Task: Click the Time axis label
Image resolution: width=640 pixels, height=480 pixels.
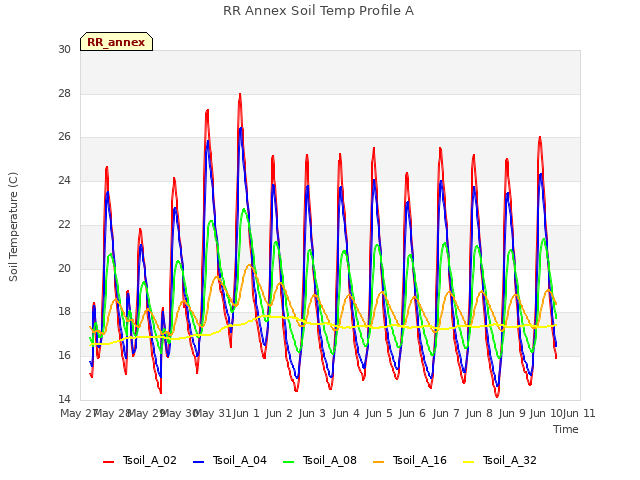Action: 566,429
